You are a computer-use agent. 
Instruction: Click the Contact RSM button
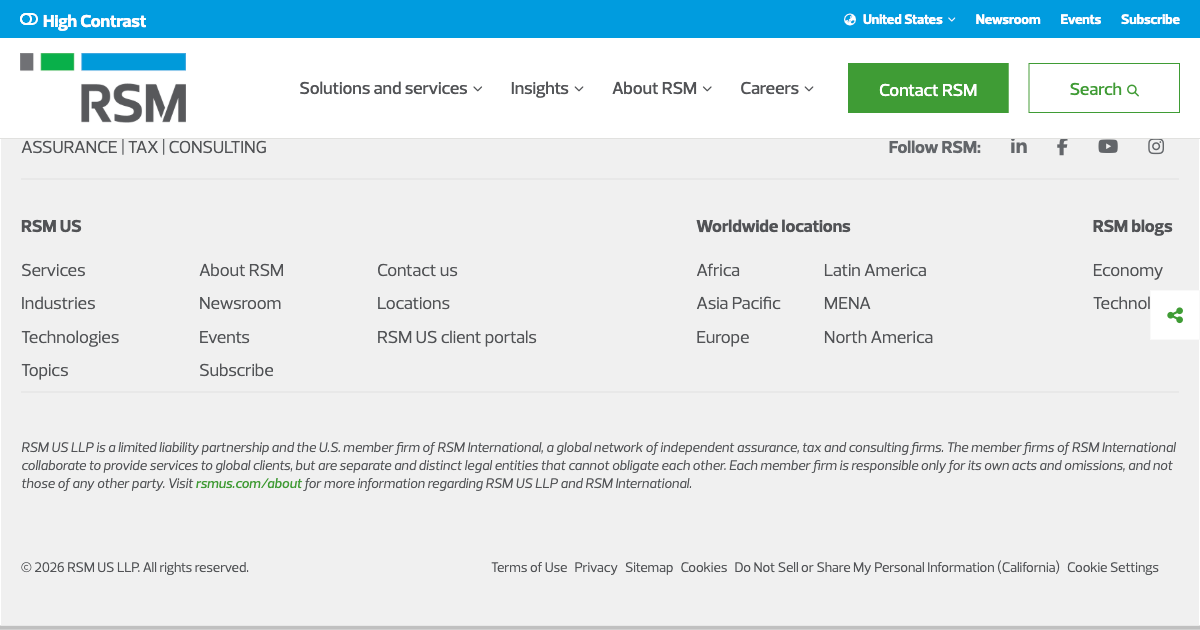tap(928, 89)
